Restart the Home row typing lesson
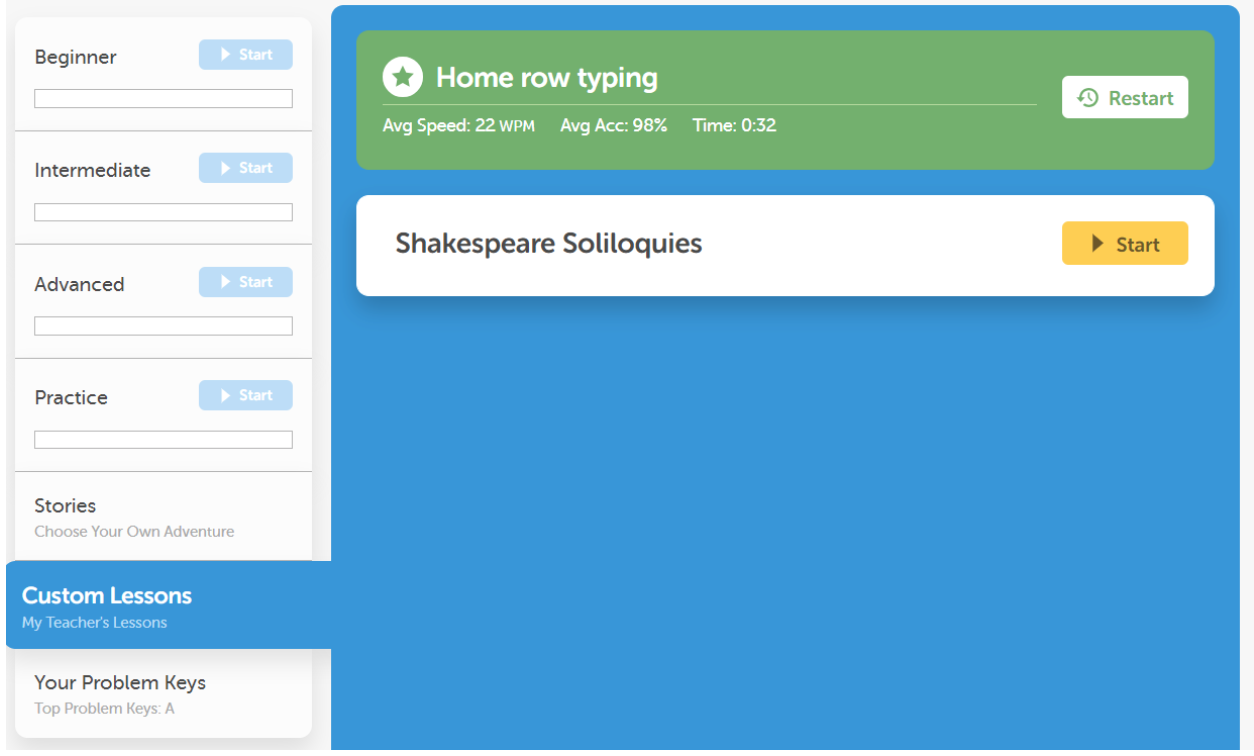The image size is (1254, 756). click(x=1124, y=97)
